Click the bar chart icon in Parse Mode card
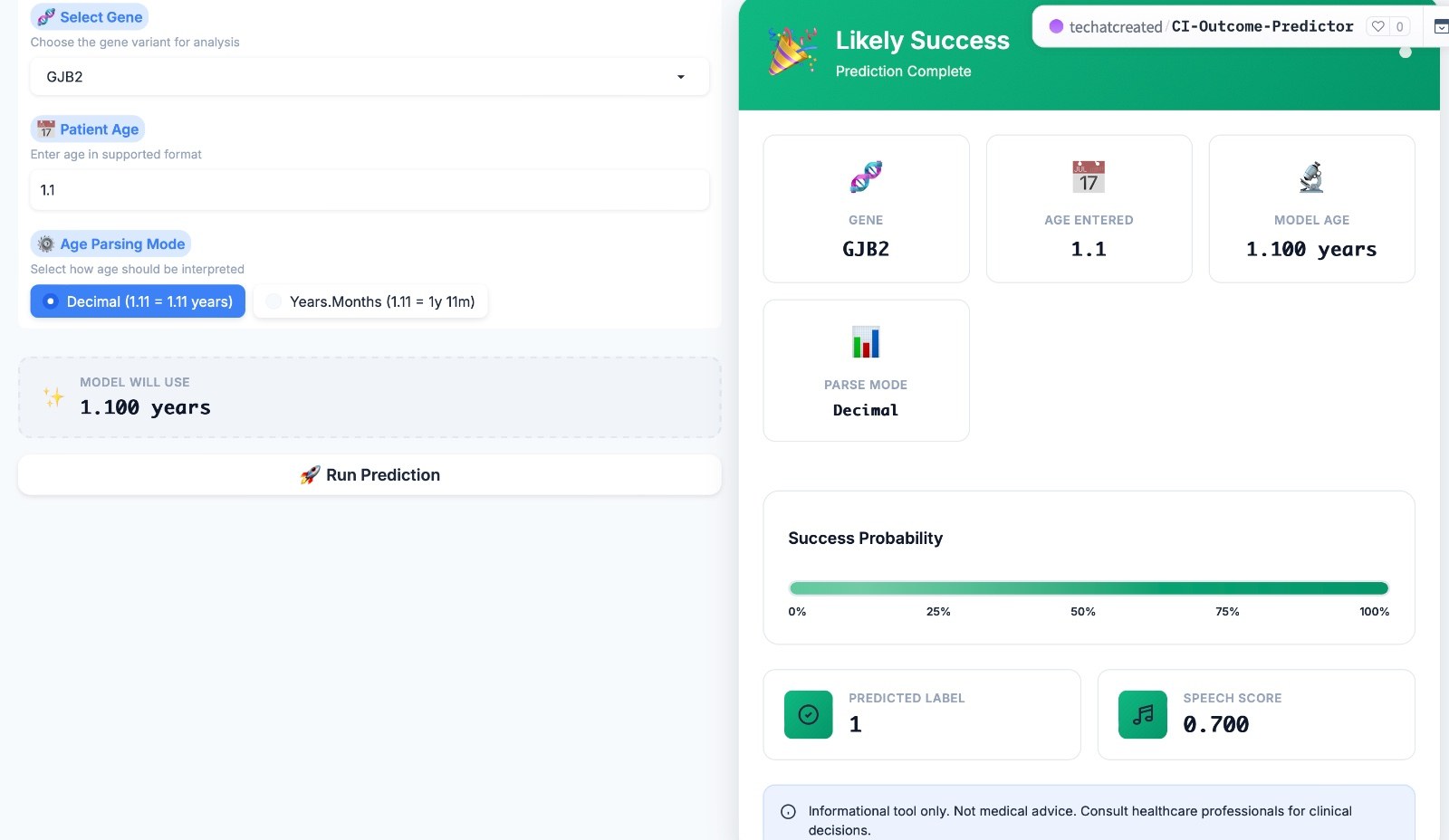This screenshot has height=840, width=1449. click(x=866, y=342)
